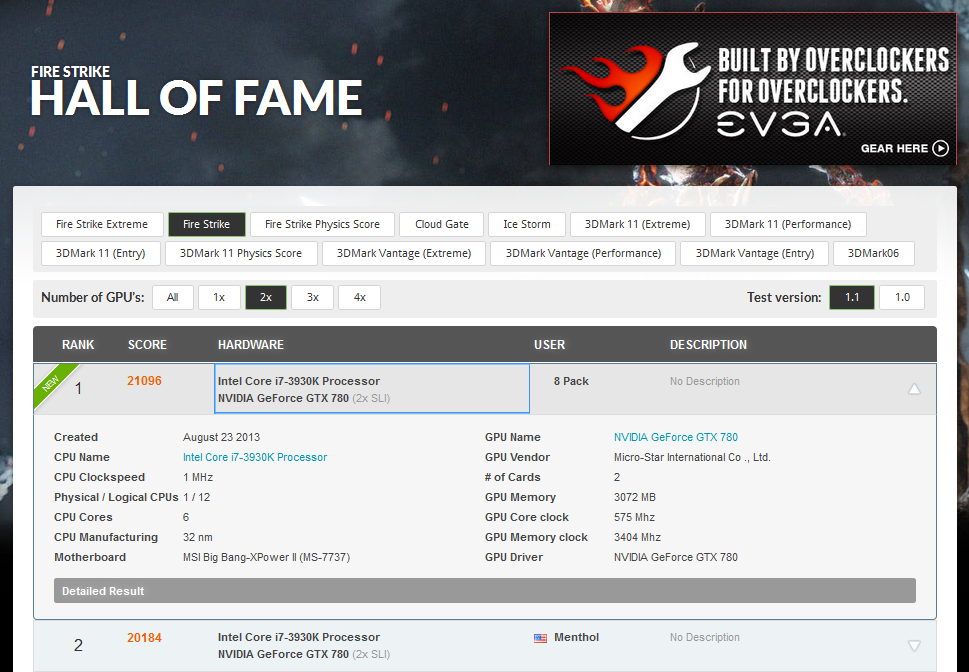Screen dimensions: 969x672
Task: Select 3DMark Vantage (Entry) tab
Action: (755, 253)
